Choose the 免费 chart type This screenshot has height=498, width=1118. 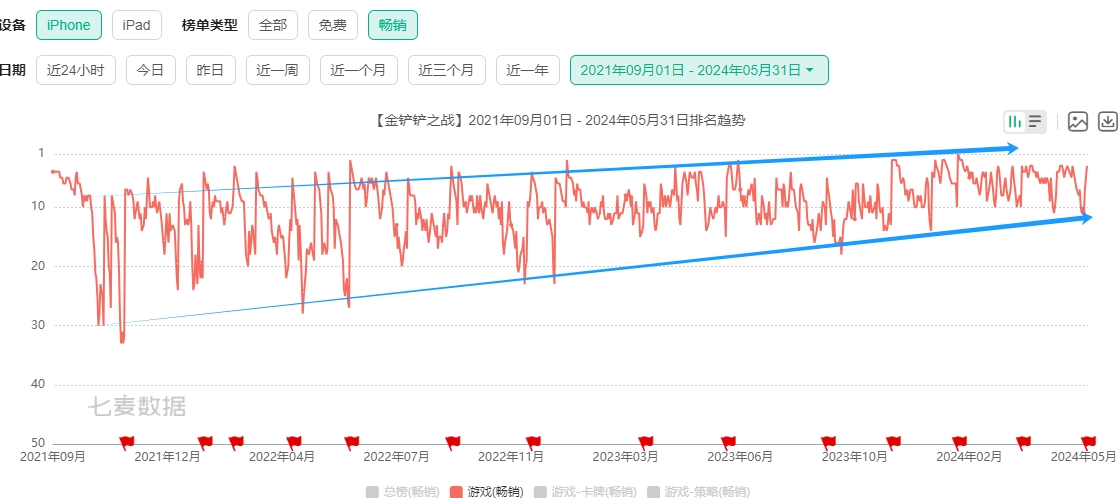coord(332,26)
